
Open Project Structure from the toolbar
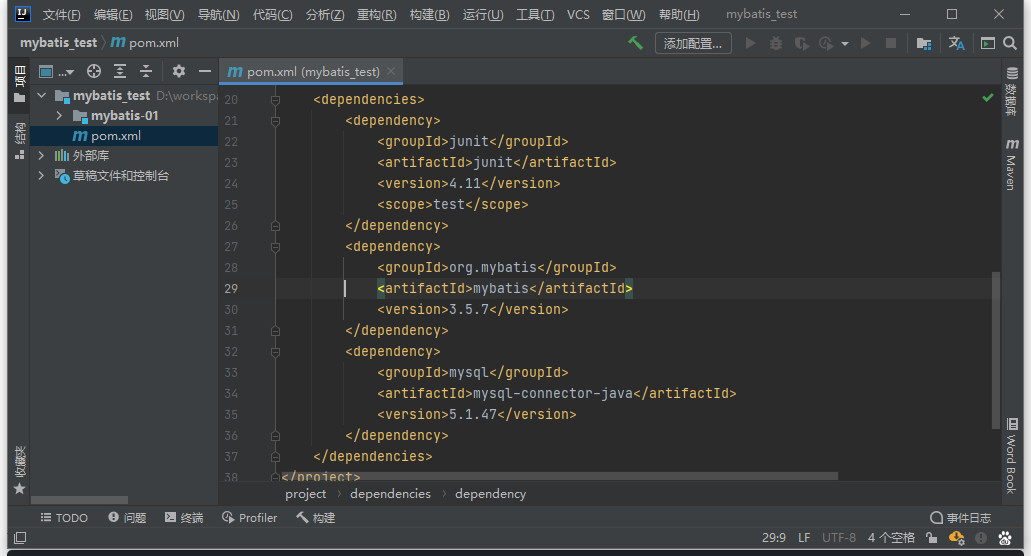click(923, 43)
